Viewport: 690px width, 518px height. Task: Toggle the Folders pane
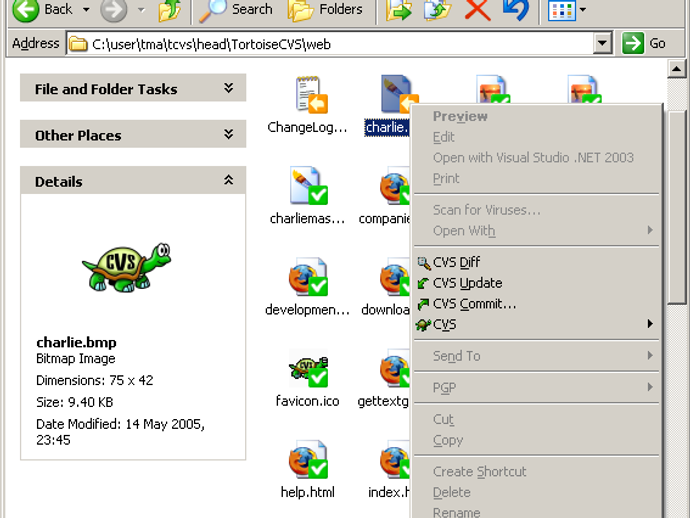[325, 10]
